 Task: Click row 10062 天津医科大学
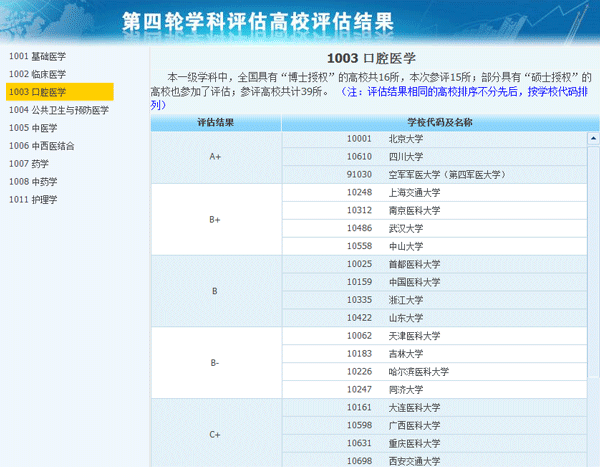click(434, 336)
